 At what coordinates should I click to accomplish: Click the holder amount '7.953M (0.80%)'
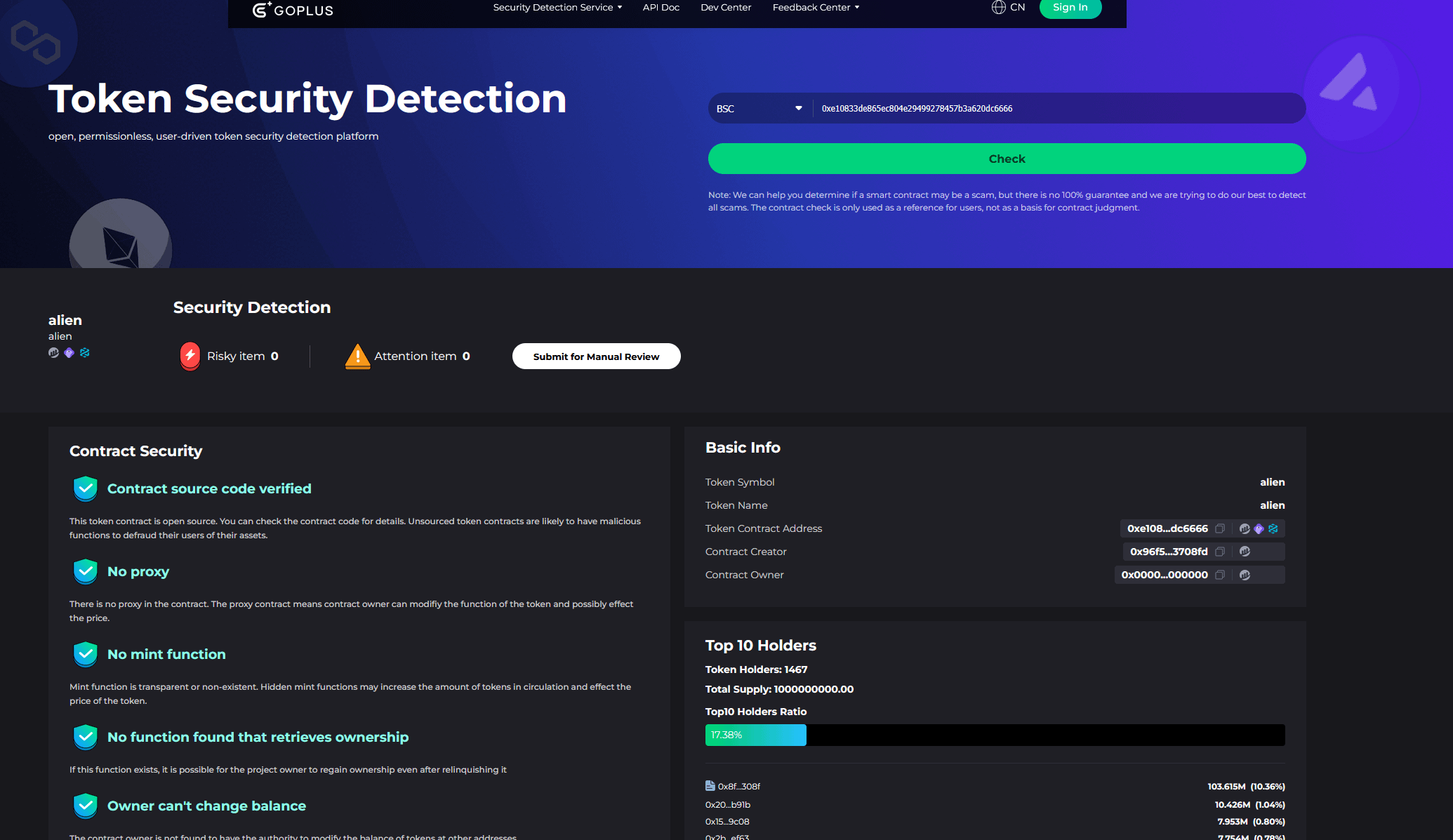(1252, 822)
